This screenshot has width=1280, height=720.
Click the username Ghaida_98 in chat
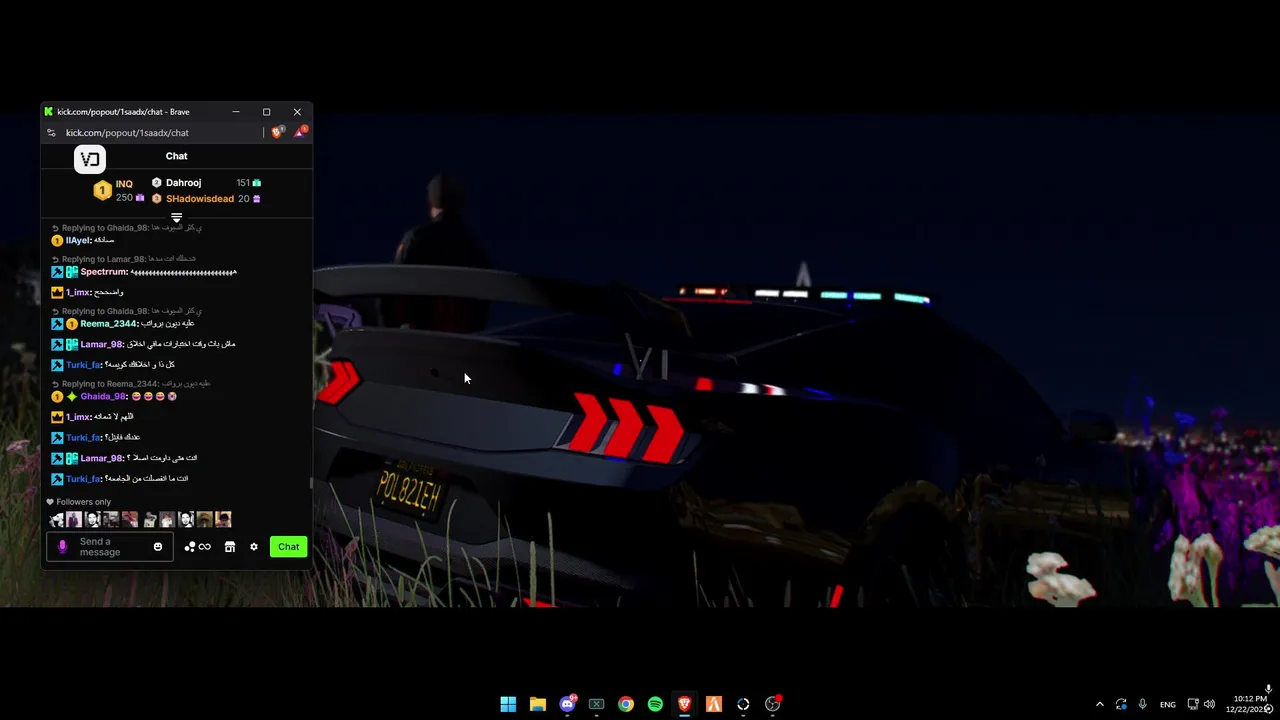tap(103, 397)
